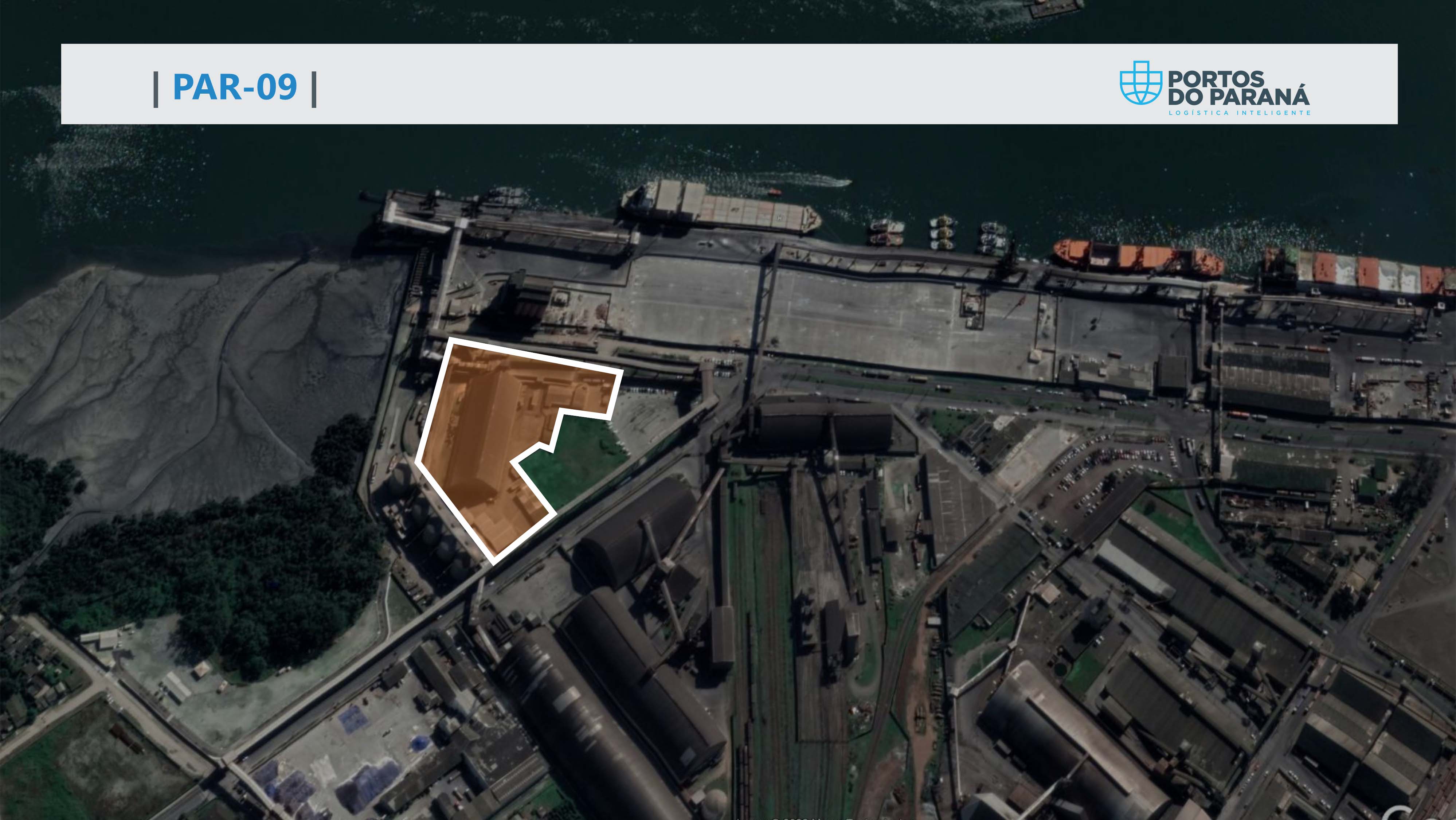This screenshot has width=1456, height=820.
Task: Click the Portos do Paraná globe shield logo
Action: [1140, 83]
